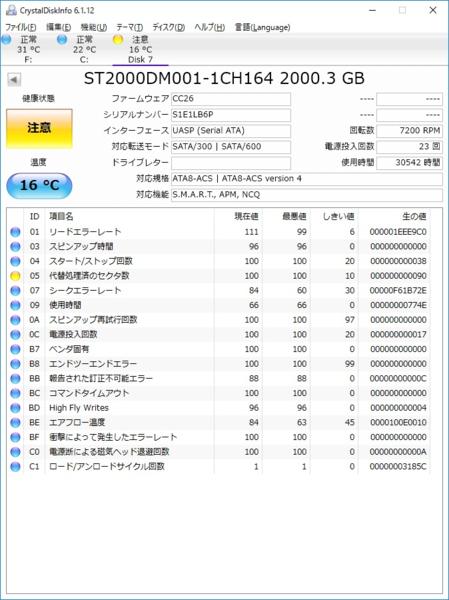Open the ファイル(F) menu
This screenshot has width=449, height=600.
[21, 28]
